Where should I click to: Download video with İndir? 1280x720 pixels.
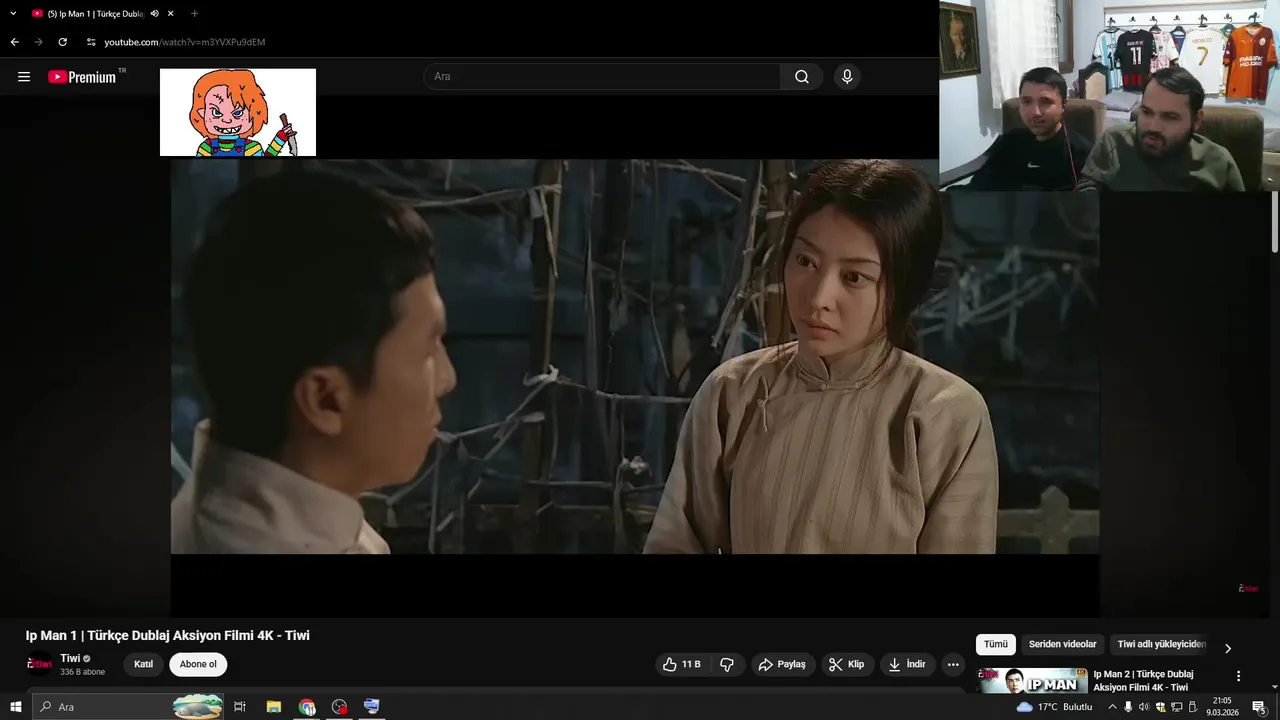coord(907,664)
